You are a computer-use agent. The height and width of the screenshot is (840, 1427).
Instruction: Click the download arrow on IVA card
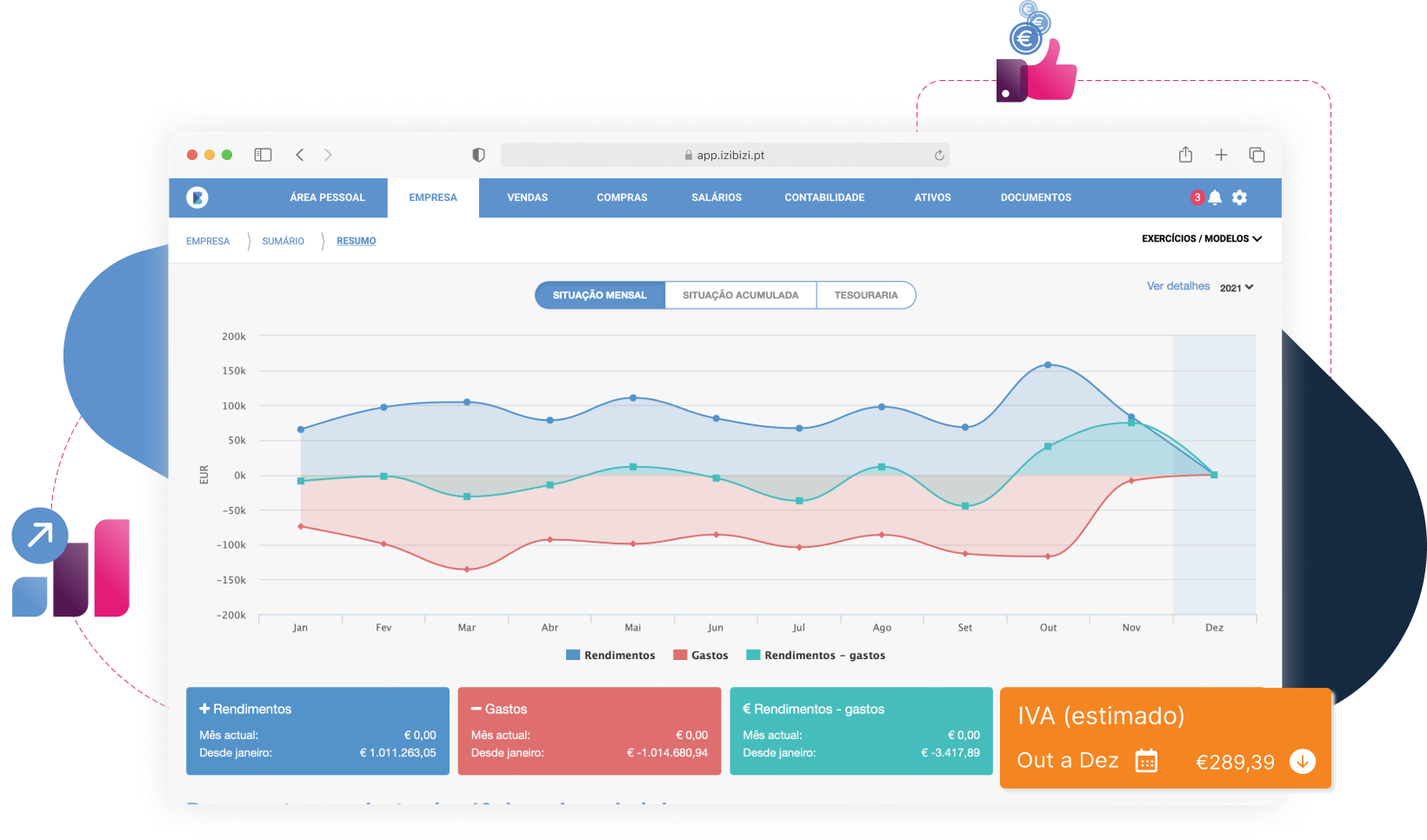[1302, 761]
